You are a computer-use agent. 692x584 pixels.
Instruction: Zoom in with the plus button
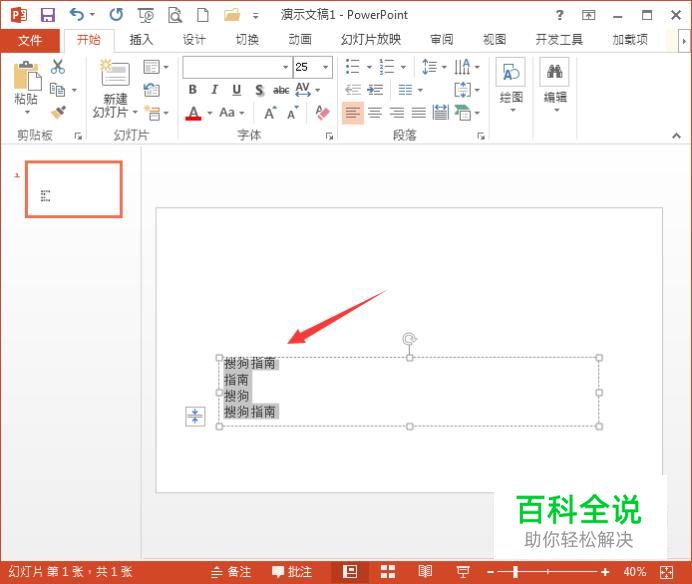click(605, 573)
